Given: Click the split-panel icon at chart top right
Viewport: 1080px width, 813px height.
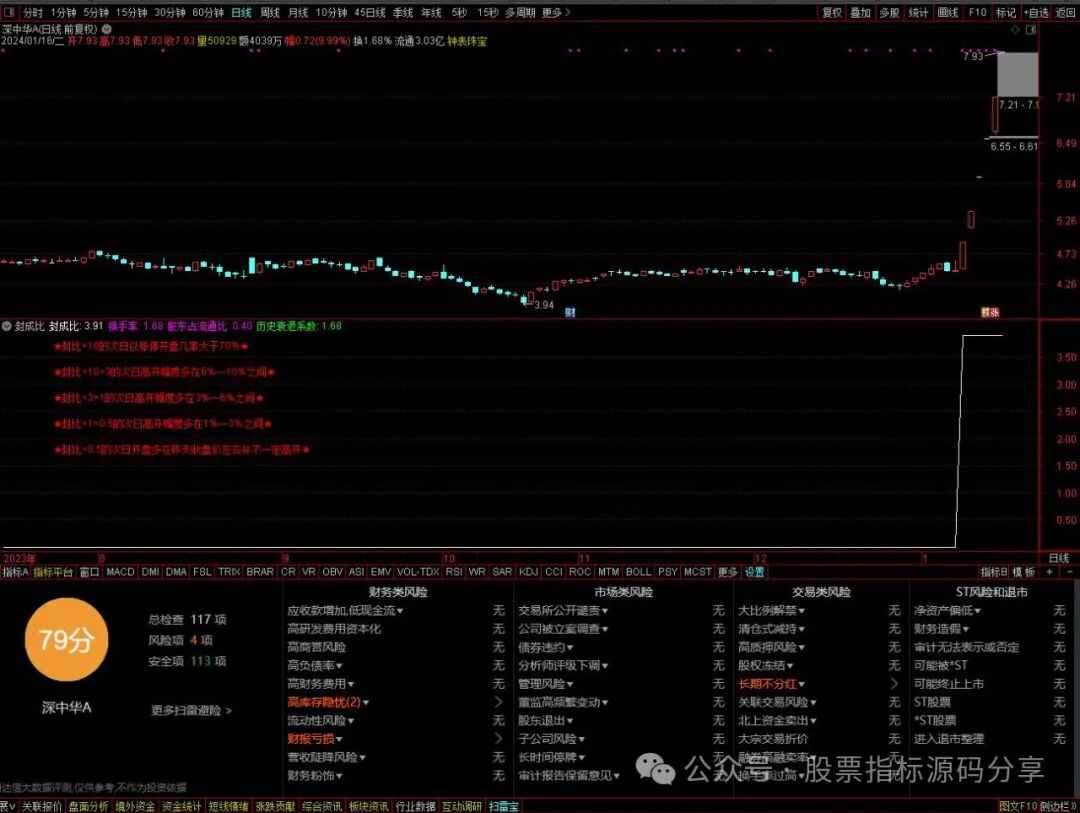Looking at the screenshot, I should coord(1030,30).
